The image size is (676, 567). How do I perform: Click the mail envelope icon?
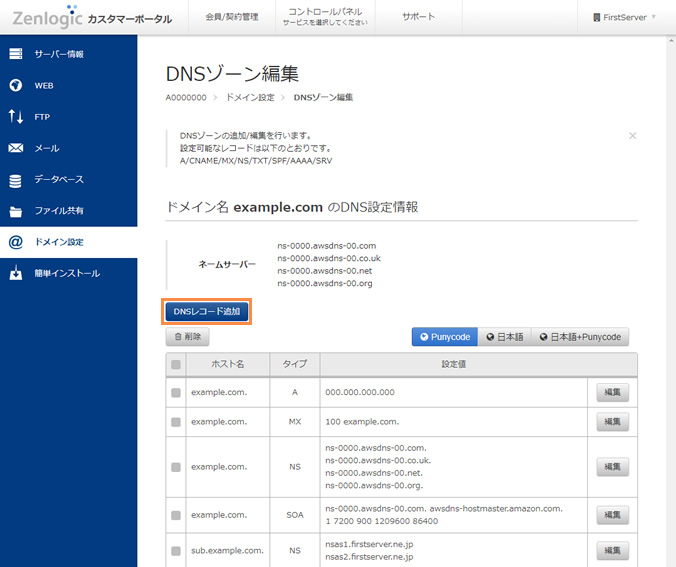[x=16, y=148]
